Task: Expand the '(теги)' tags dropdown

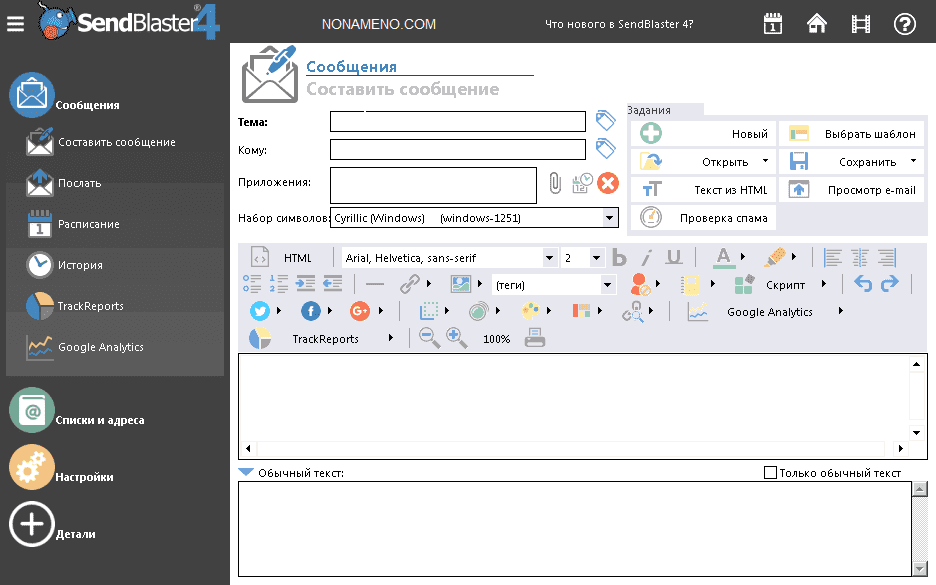Action: point(608,285)
